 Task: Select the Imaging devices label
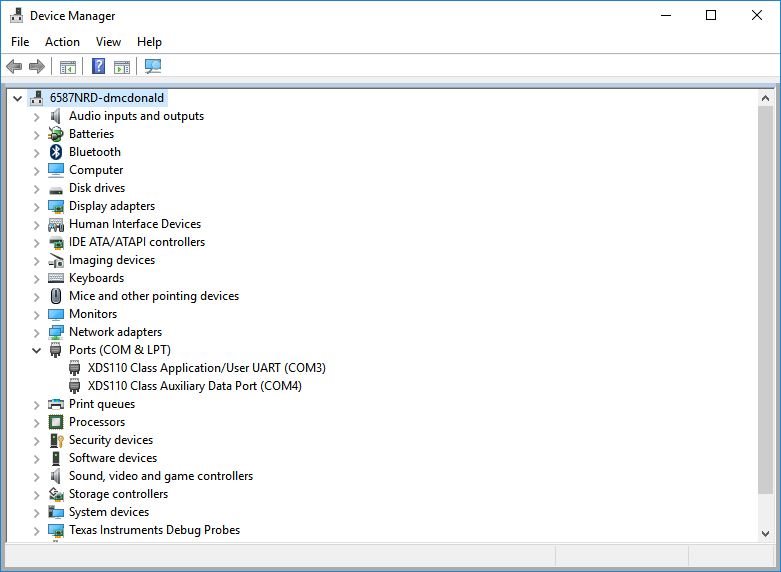pos(112,260)
